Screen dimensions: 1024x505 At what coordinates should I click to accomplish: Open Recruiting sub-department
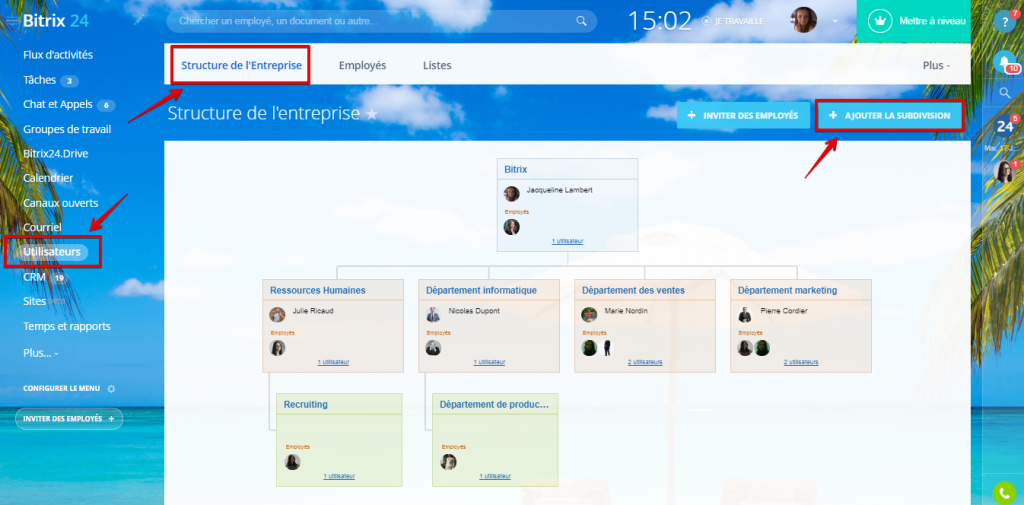(x=306, y=404)
